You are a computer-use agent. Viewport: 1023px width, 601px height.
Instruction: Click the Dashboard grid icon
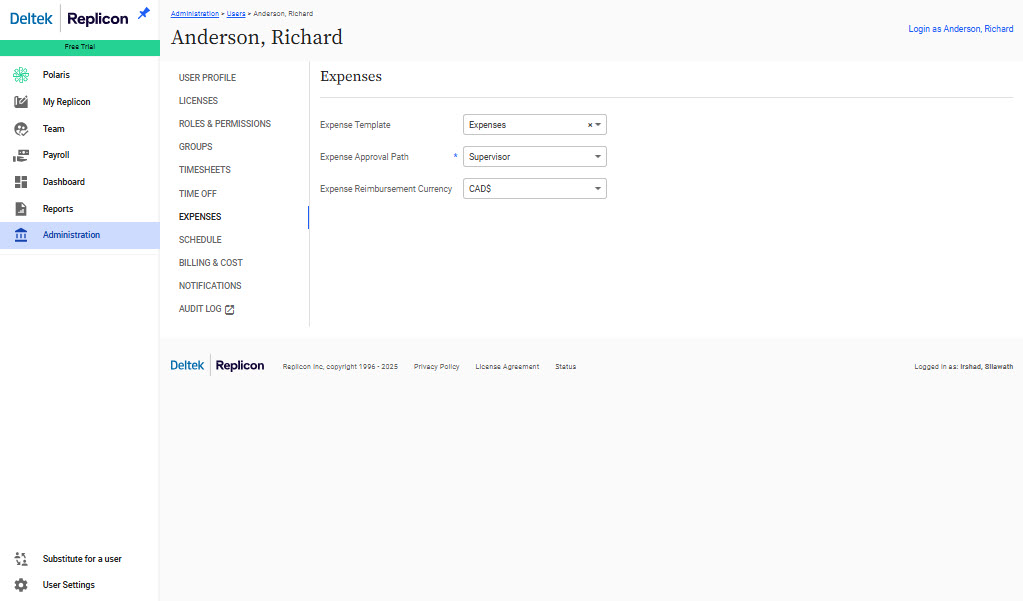21,182
